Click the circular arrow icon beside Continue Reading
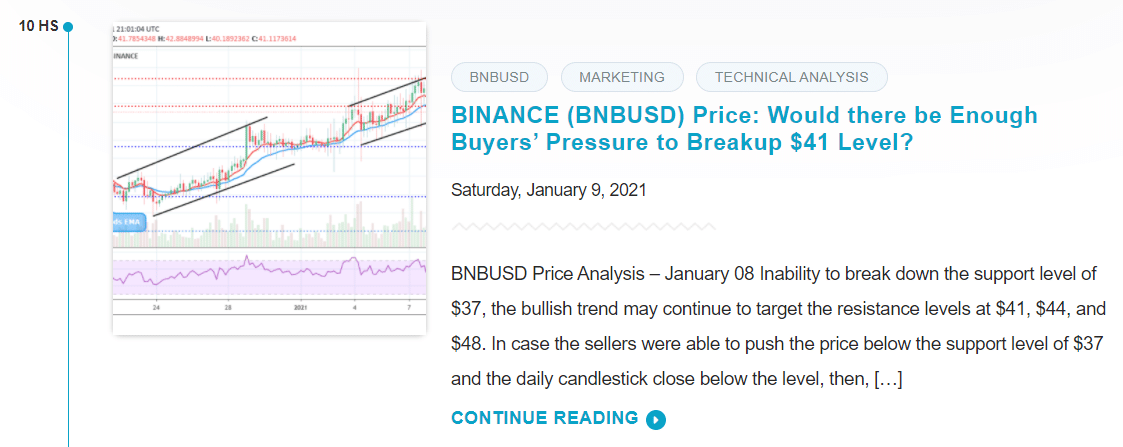1123x447 pixels. 655,420
